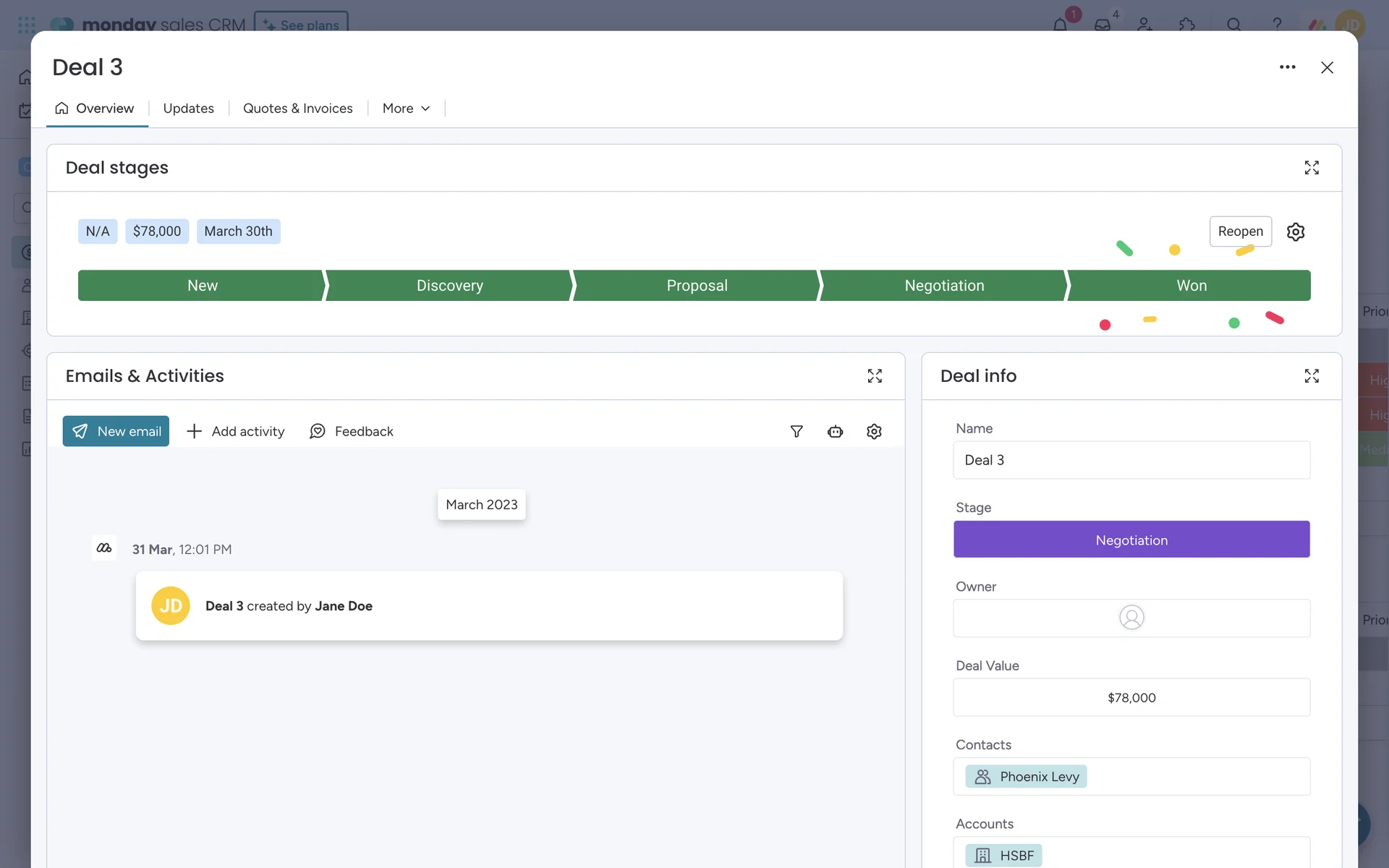Expand the Deal stages widget to fullscreen
The height and width of the screenshot is (868, 1389).
pyautogui.click(x=1311, y=168)
